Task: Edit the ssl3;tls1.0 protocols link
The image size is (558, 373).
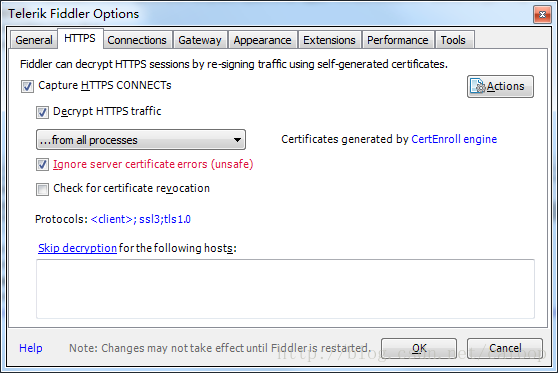Action: point(141,219)
